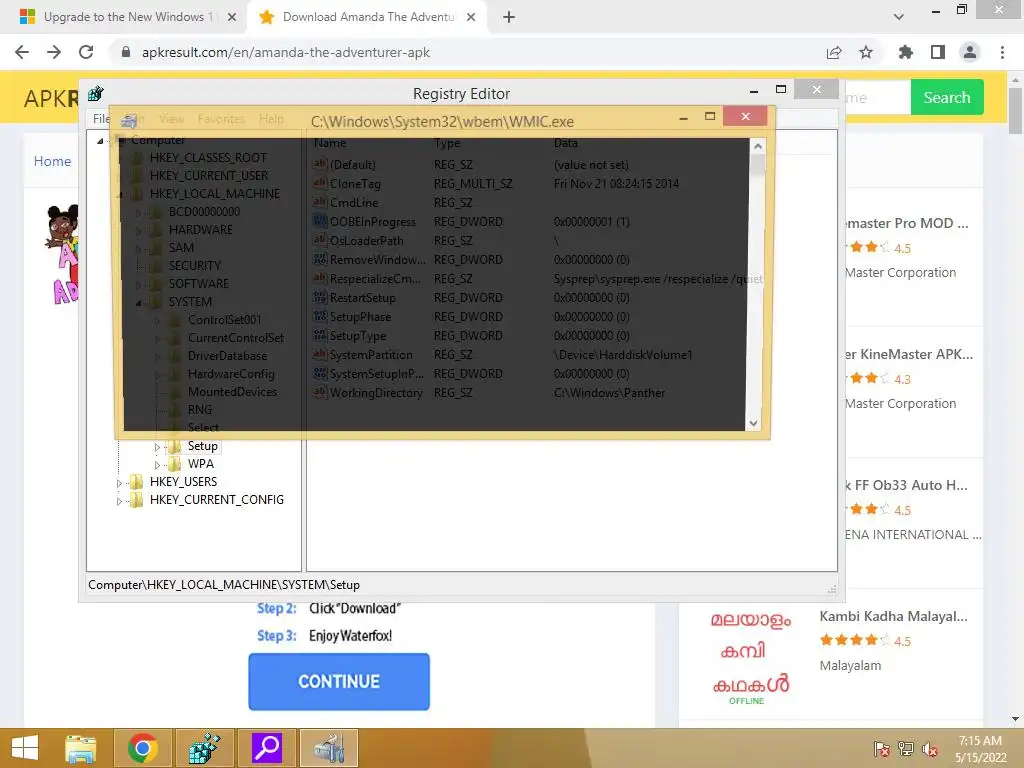Image resolution: width=1024 pixels, height=768 pixels.
Task: Minimize the WMIC.exe window
Action: (683, 118)
